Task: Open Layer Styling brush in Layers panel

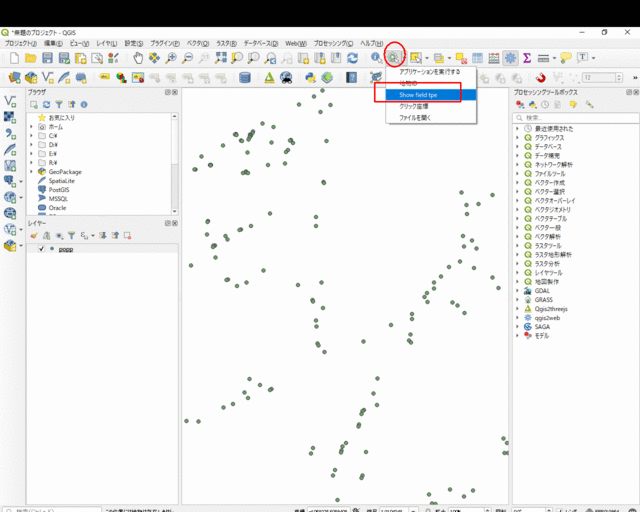Action: pyautogui.click(x=34, y=236)
